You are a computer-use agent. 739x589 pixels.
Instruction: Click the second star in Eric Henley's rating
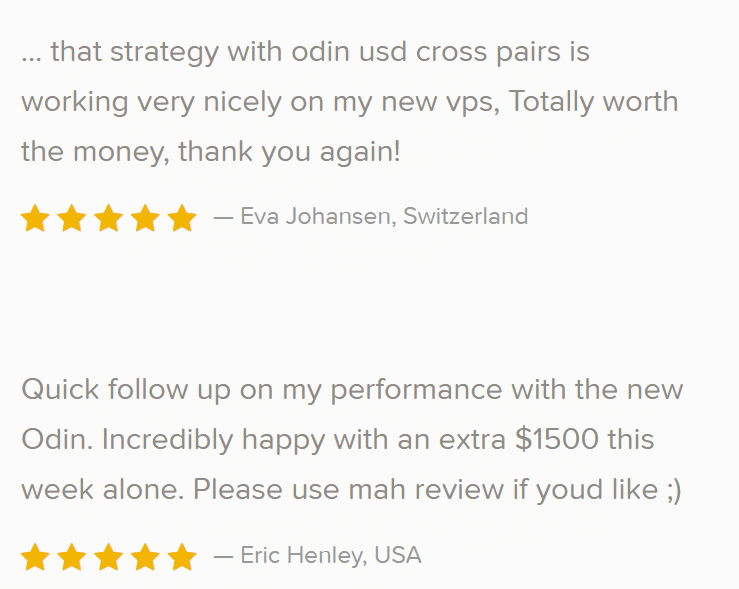click(x=72, y=557)
